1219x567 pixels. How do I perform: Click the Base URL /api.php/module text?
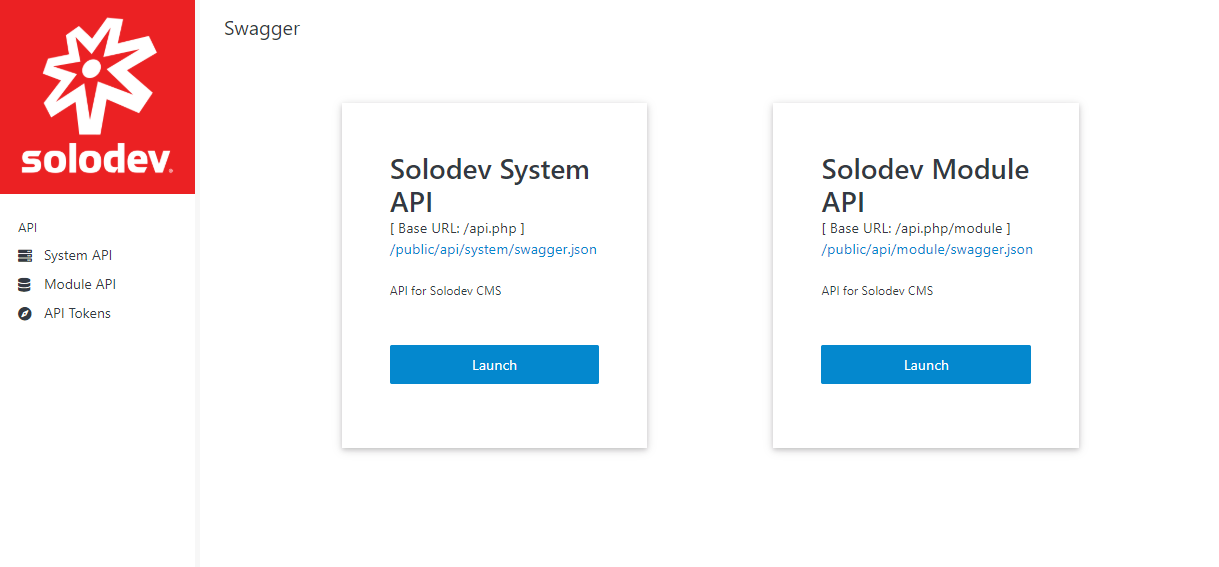(916, 229)
